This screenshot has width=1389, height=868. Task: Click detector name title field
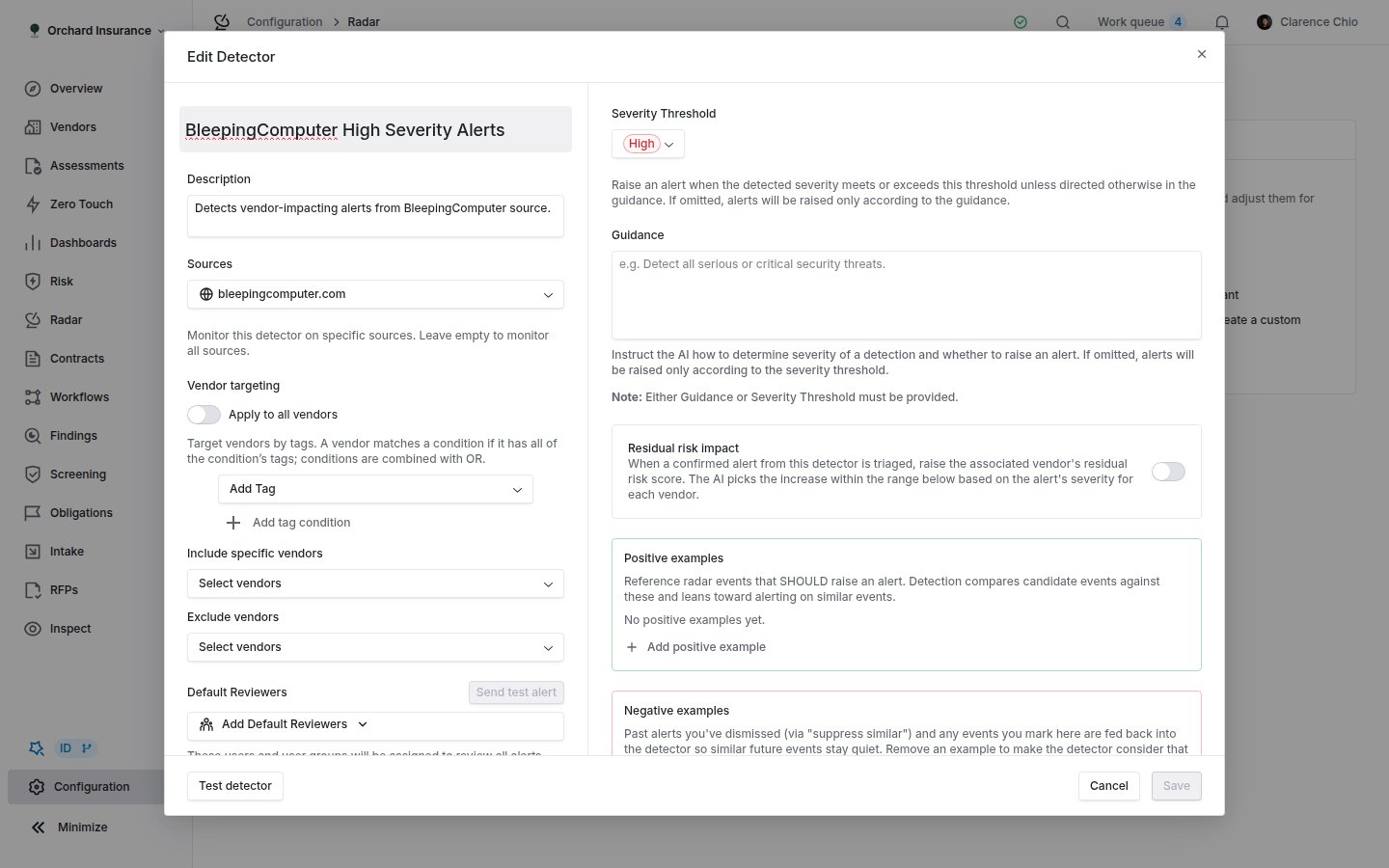pos(375,129)
